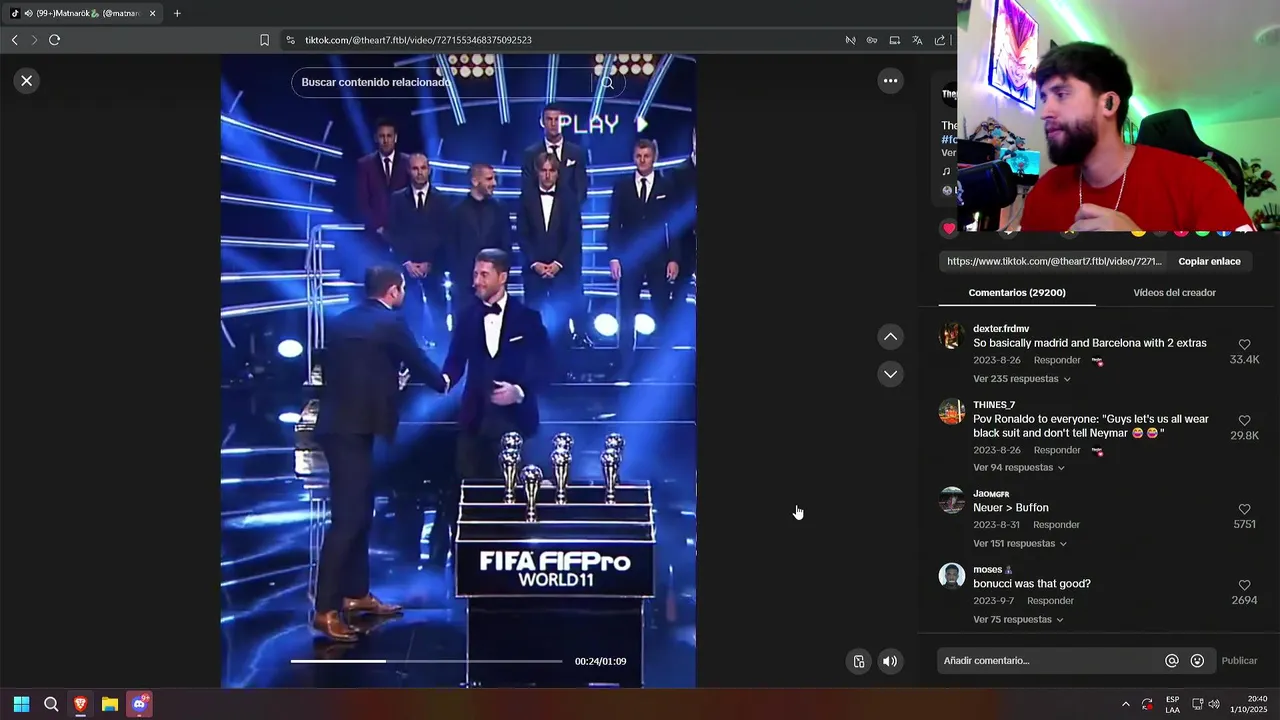Close the Matnarök browser tab

pos(152,13)
